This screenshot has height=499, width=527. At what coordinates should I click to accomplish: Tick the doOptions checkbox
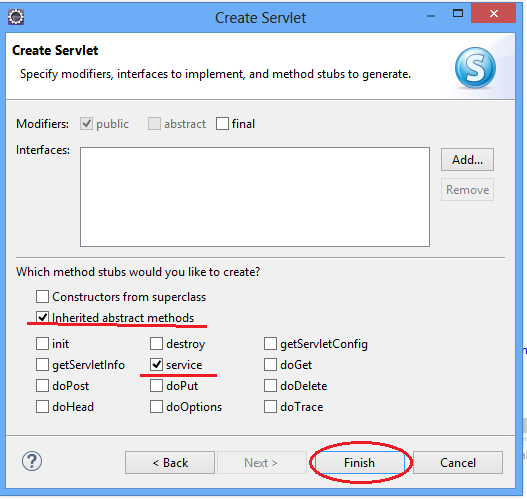click(x=156, y=407)
